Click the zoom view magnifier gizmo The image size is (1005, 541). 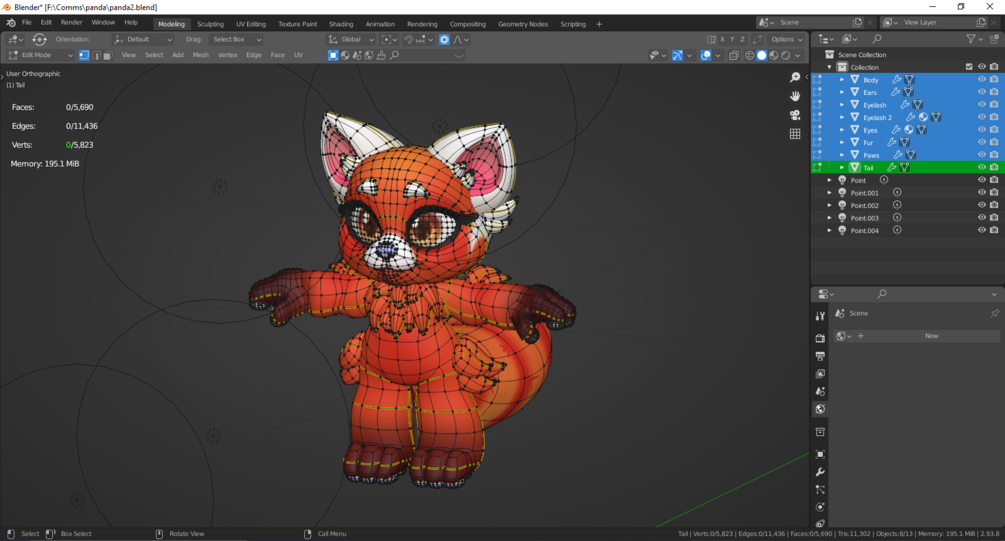pyautogui.click(x=795, y=78)
